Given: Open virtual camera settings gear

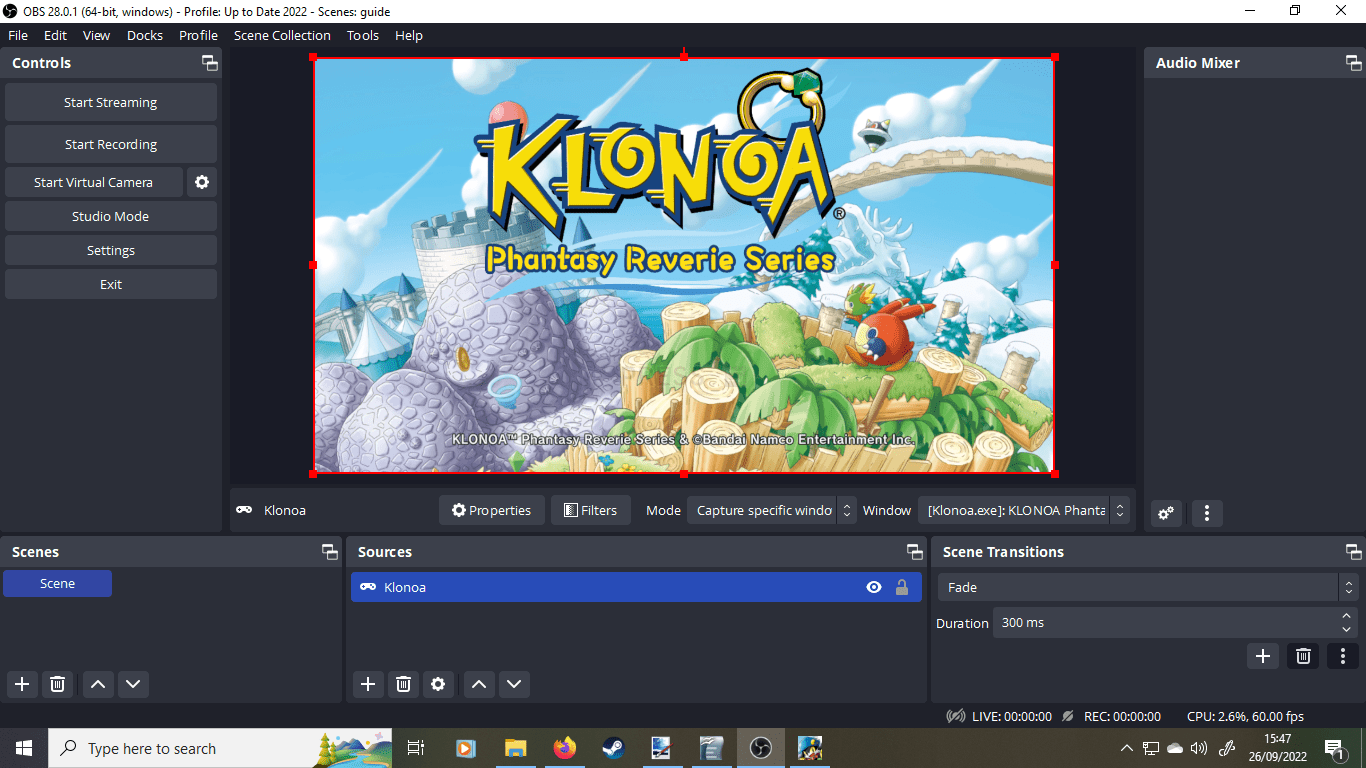Looking at the screenshot, I should pyautogui.click(x=202, y=182).
